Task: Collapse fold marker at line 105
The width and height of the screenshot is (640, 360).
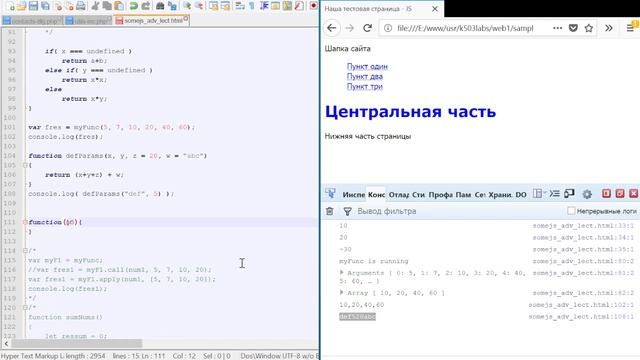Action: (25, 165)
